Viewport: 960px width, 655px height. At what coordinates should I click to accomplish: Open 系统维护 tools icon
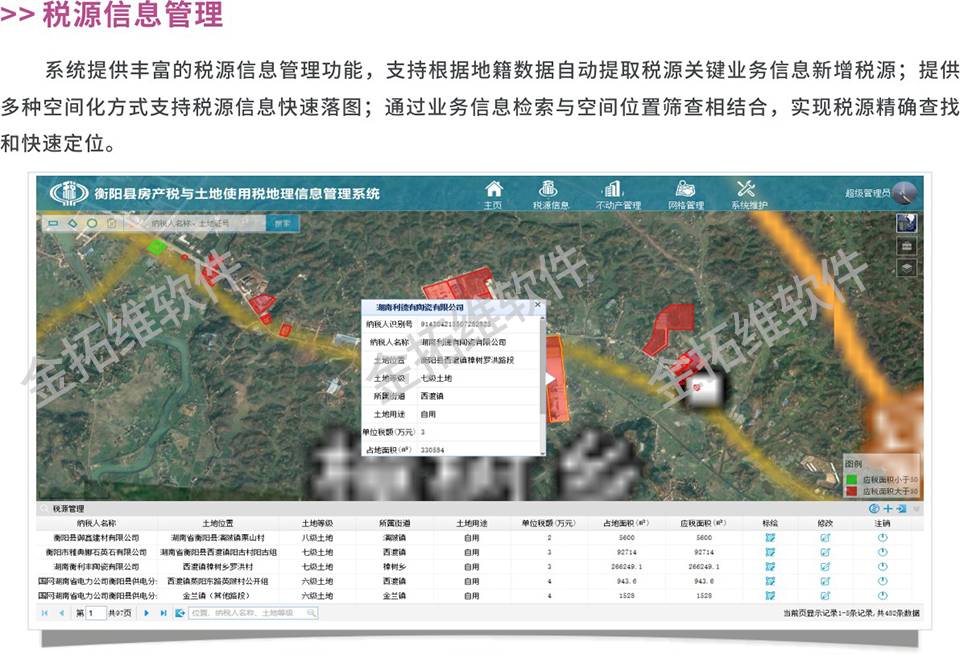748,193
